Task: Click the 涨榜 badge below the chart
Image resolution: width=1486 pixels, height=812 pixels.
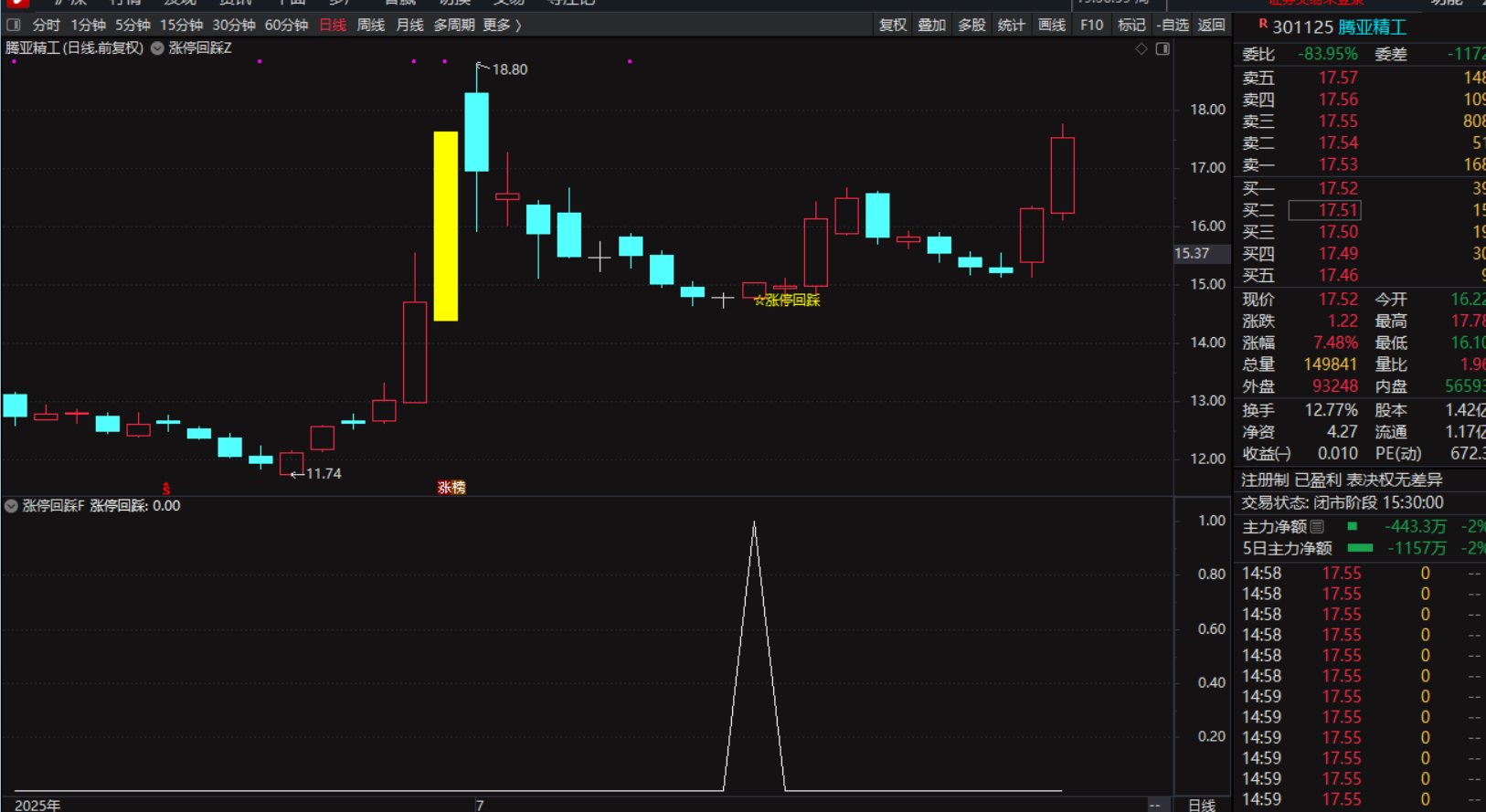Action: point(451,488)
